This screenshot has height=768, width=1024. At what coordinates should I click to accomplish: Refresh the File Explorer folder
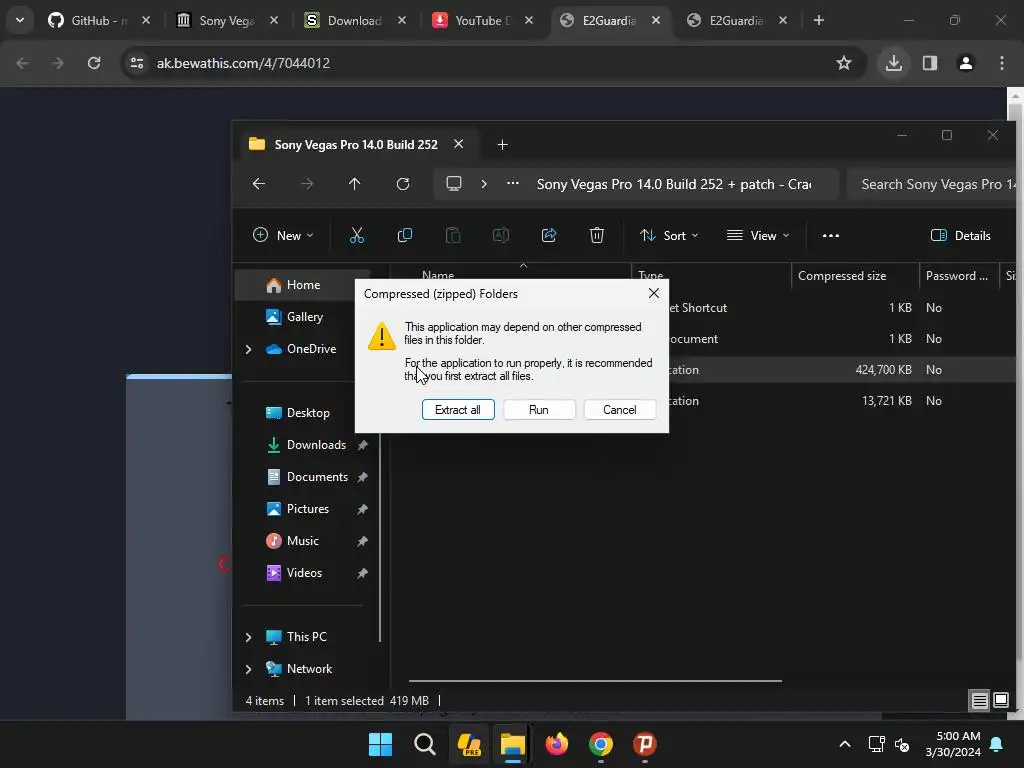403,184
